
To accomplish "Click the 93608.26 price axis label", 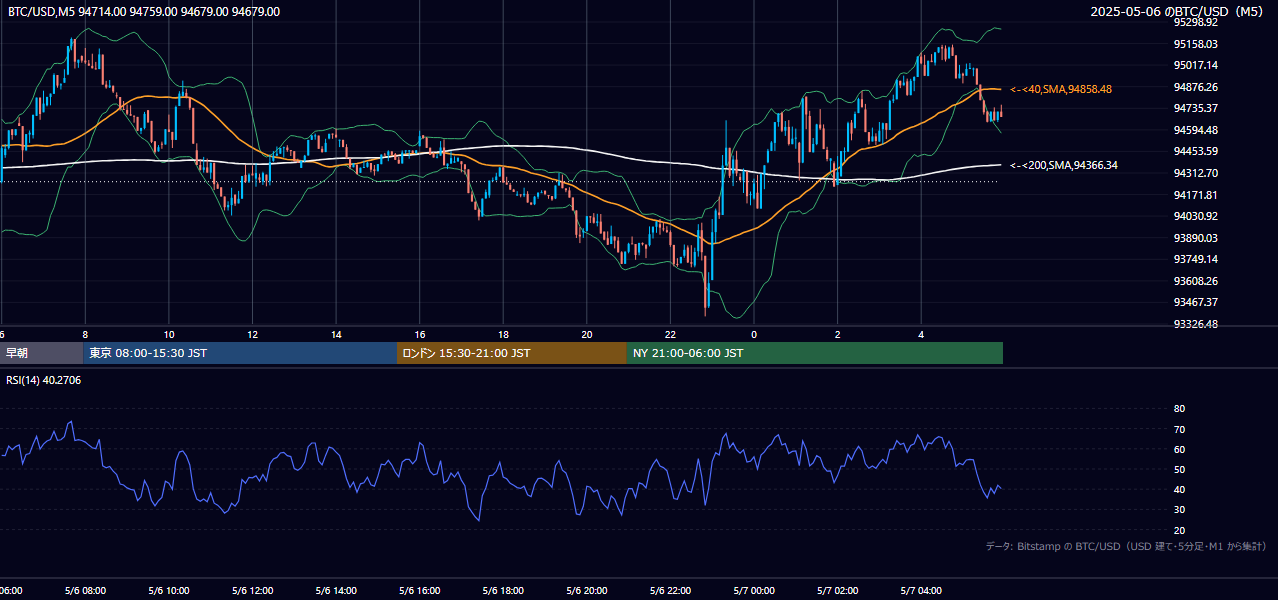I will (x=1195, y=281).
